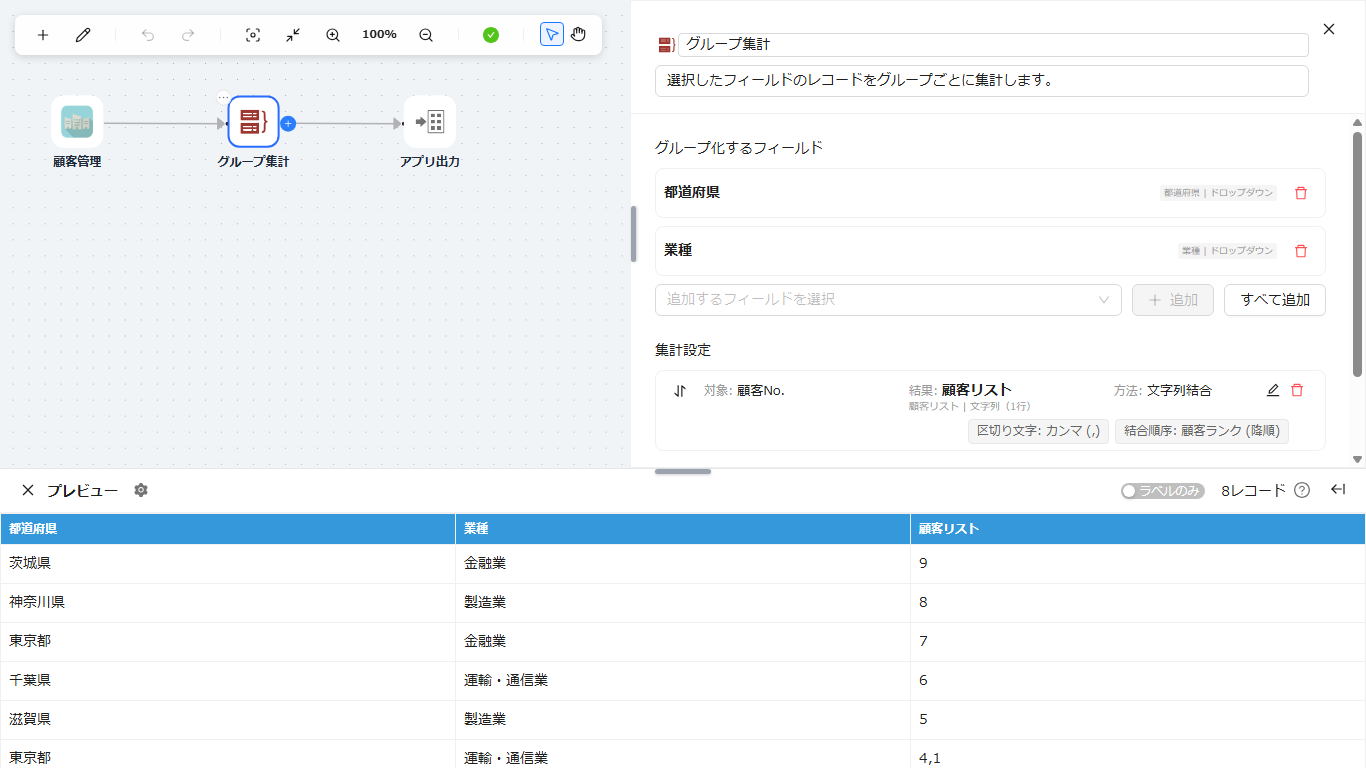
Task: Click the 茨城県 cell
Action: point(228,564)
